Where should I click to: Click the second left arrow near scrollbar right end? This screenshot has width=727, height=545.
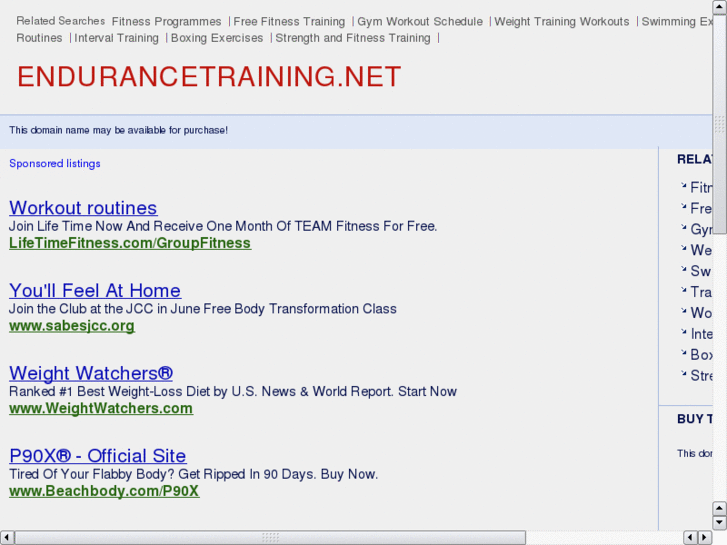pyautogui.click(x=690, y=538)
